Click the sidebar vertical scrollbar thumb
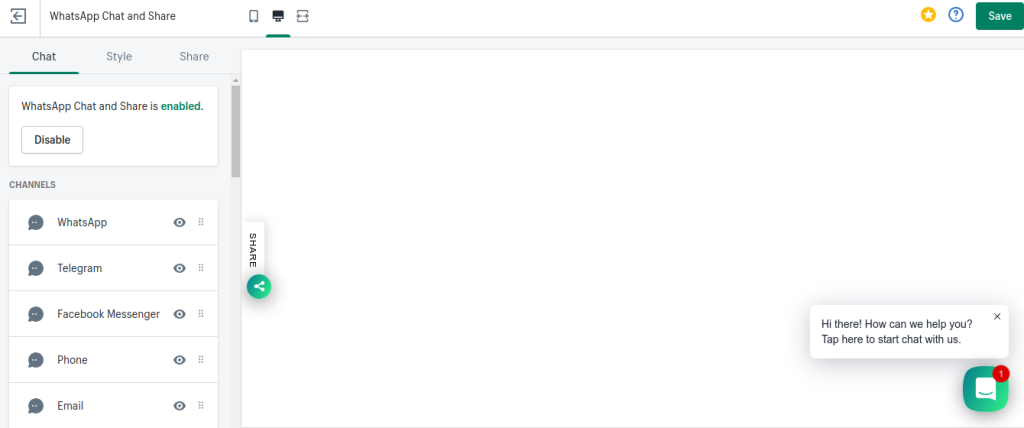The image size is (1024, 428). (236, 131)
